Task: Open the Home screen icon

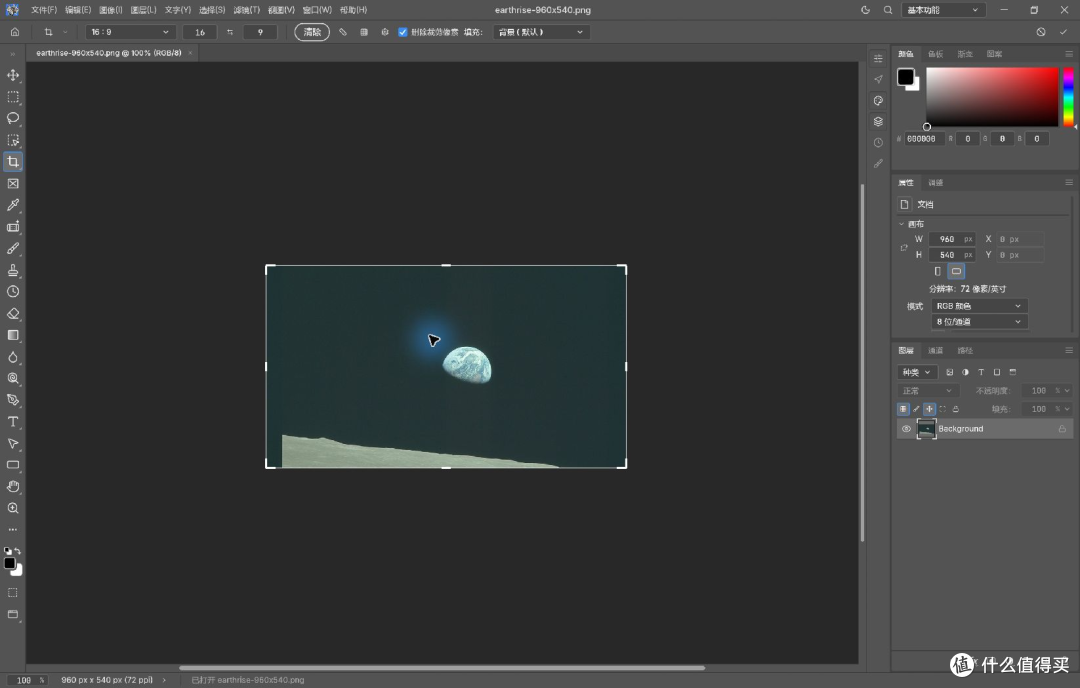Action: point(14,32)
